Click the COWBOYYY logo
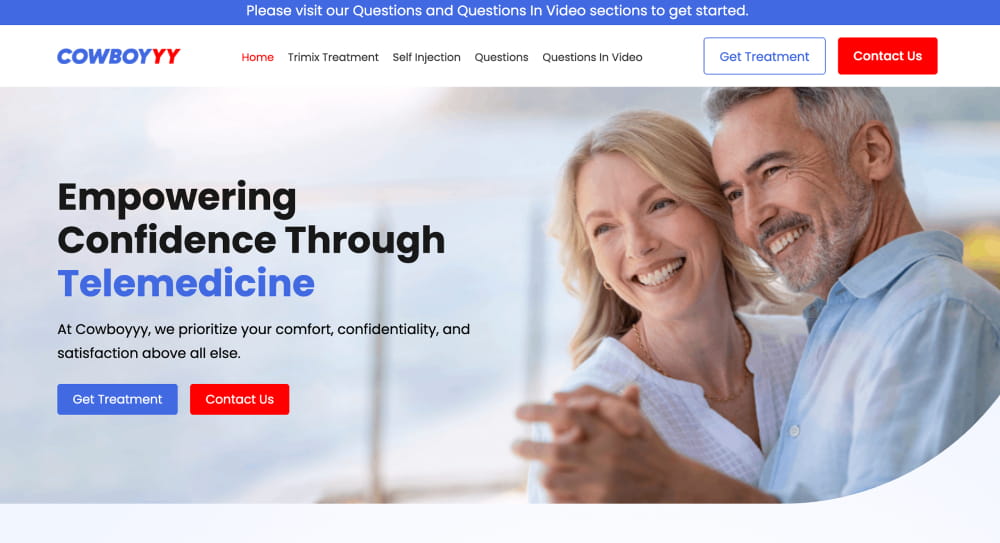 (x=119, y=57)
